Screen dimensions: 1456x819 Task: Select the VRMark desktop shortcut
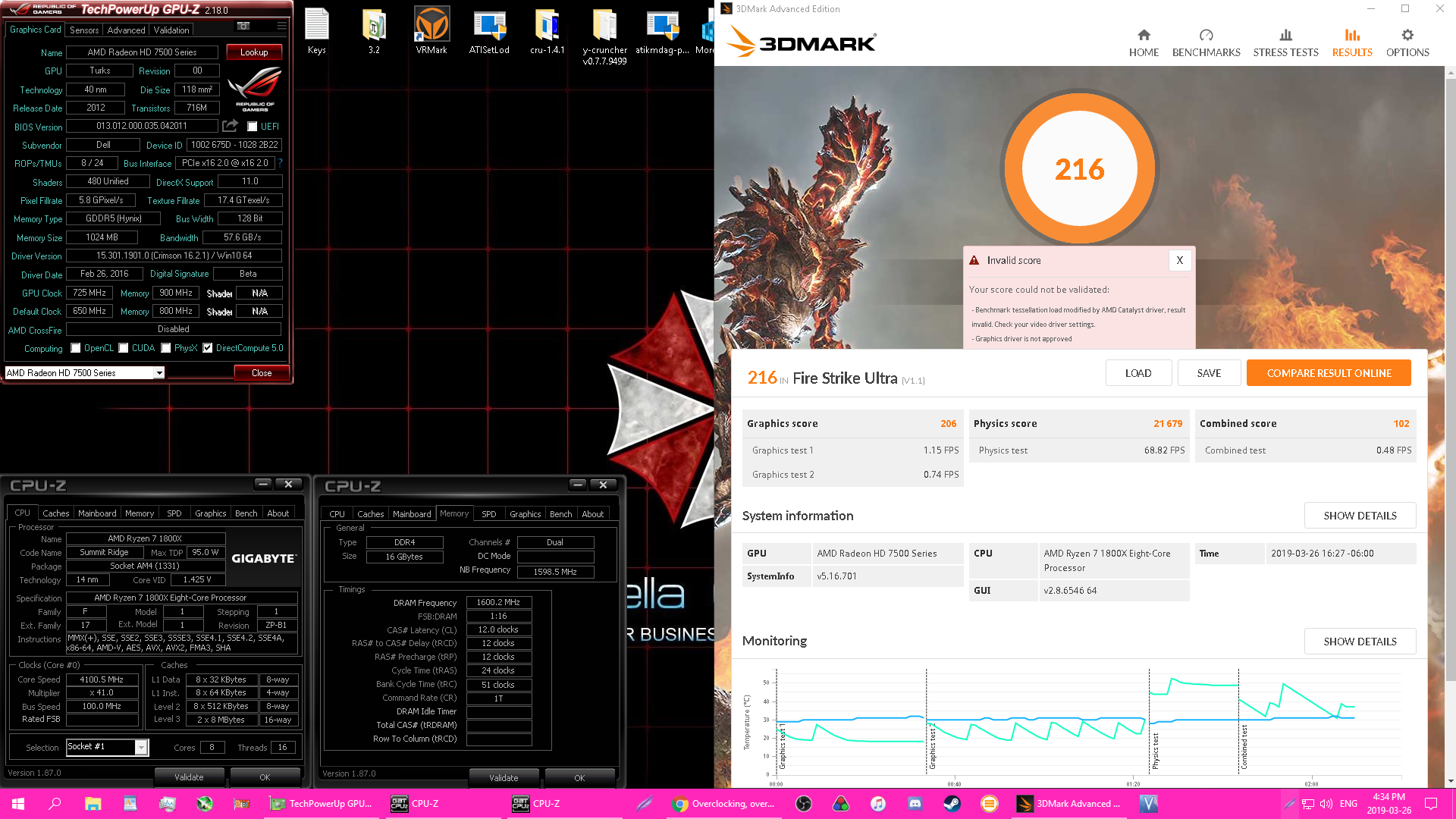(431, 31)
